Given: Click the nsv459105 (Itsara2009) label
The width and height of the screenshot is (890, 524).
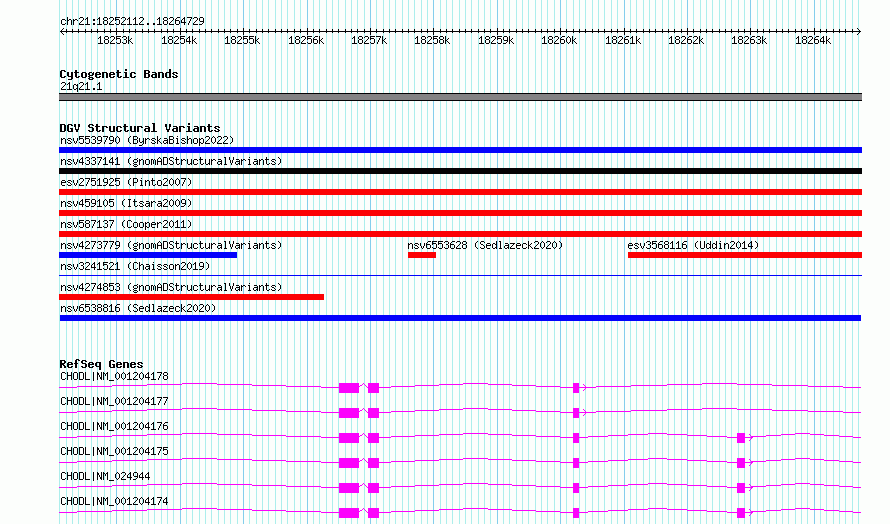Looking at the screenshot, I should [x=126, y=203].
